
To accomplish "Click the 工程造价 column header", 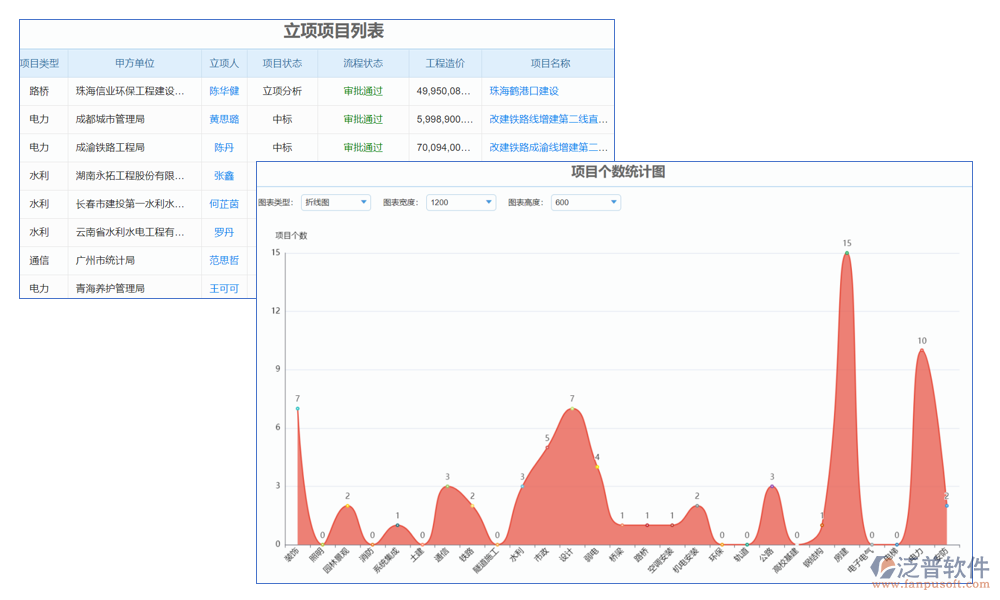I will pyautogui.click(x=445, y=63).
